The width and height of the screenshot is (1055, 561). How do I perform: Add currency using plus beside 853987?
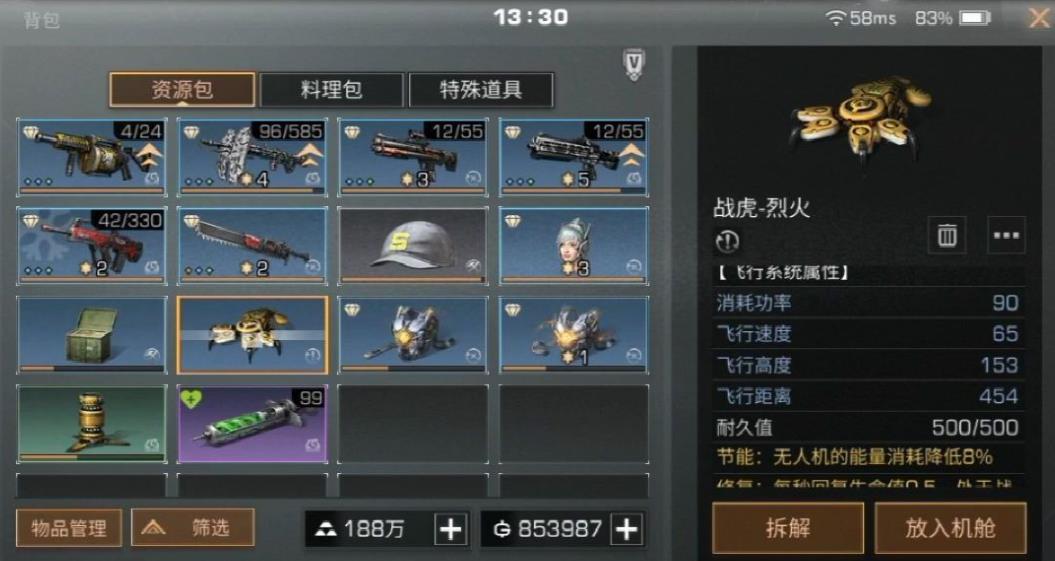click(x=626, y=529)
